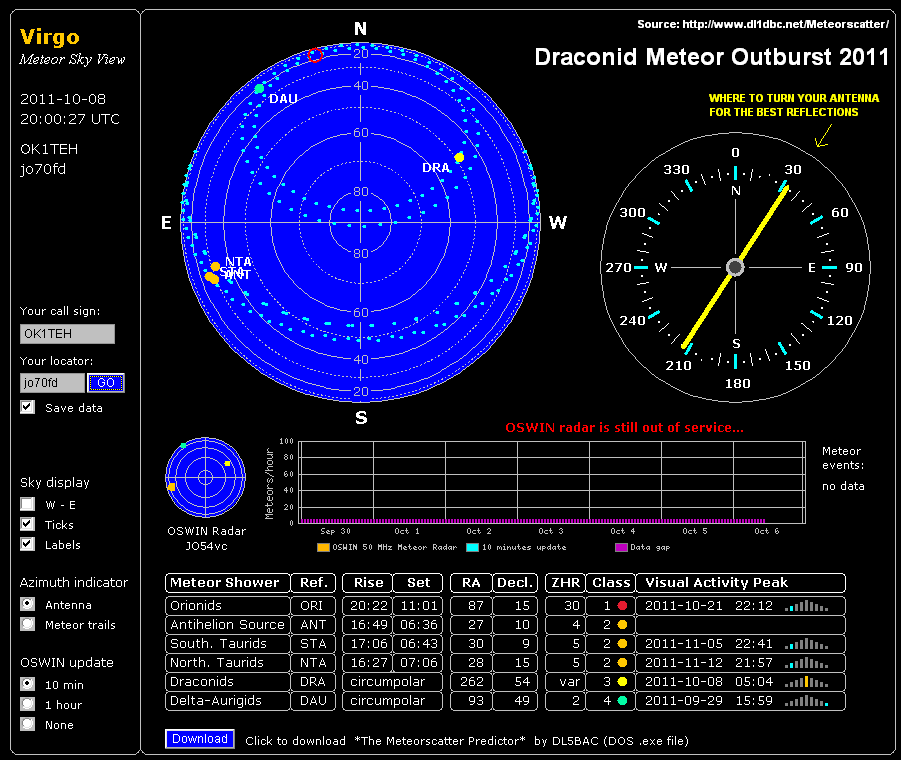
Task: Click the orange class dot for South. Taurids
Action: tap(622, 643)
